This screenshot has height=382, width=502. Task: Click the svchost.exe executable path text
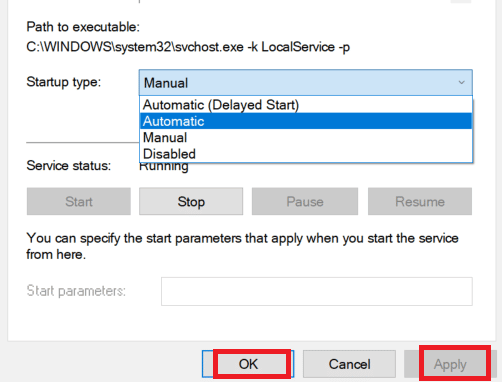pyautogui.click(x=188, y=47)
